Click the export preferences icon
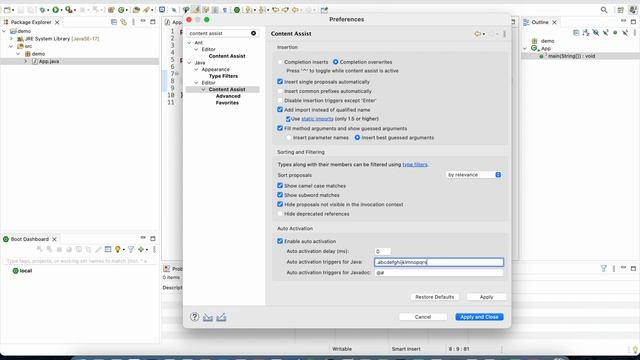The width and height of the screenshot is (640, 360). [x=221, y=317]
